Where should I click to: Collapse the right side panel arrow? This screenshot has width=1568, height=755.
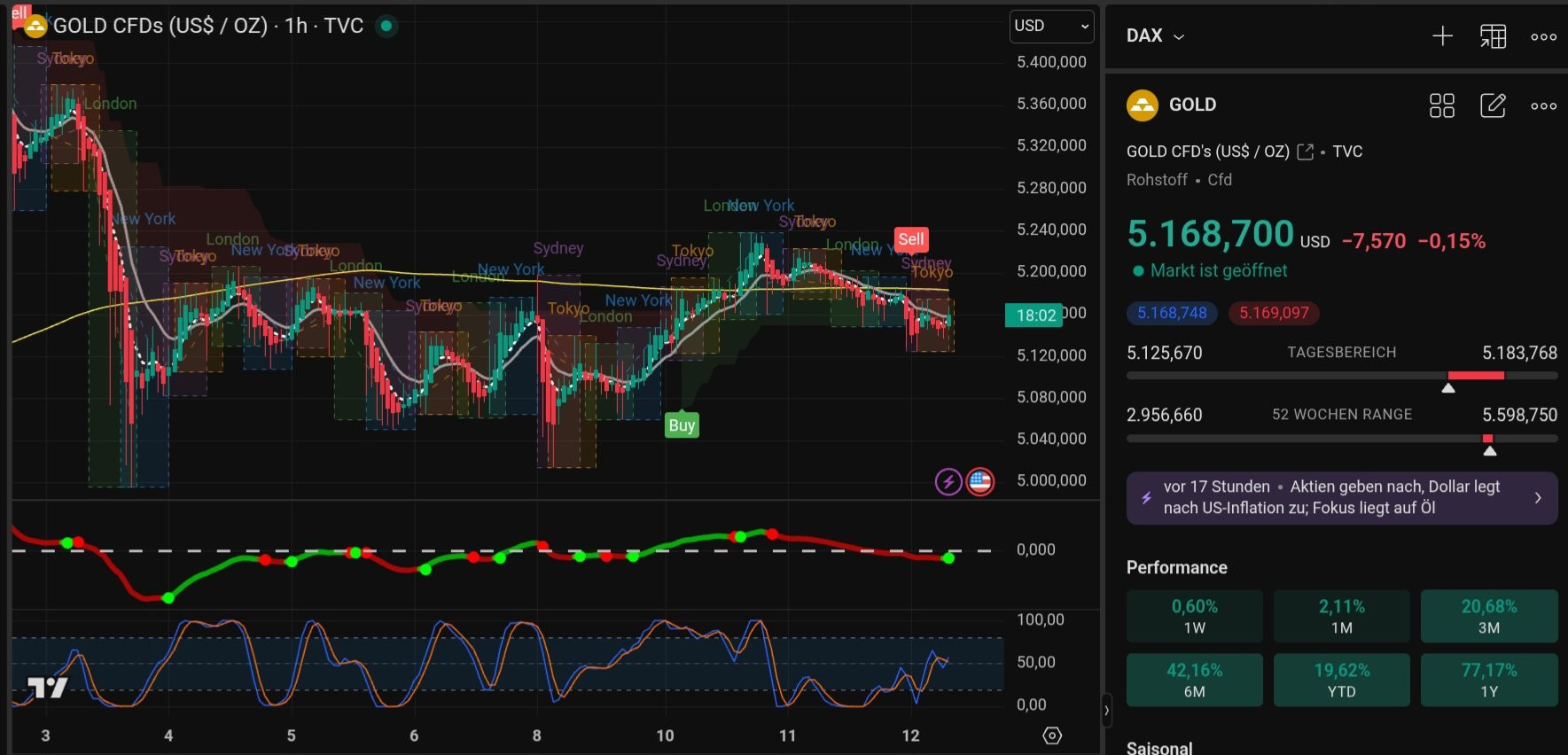[x=1106, y=710]
